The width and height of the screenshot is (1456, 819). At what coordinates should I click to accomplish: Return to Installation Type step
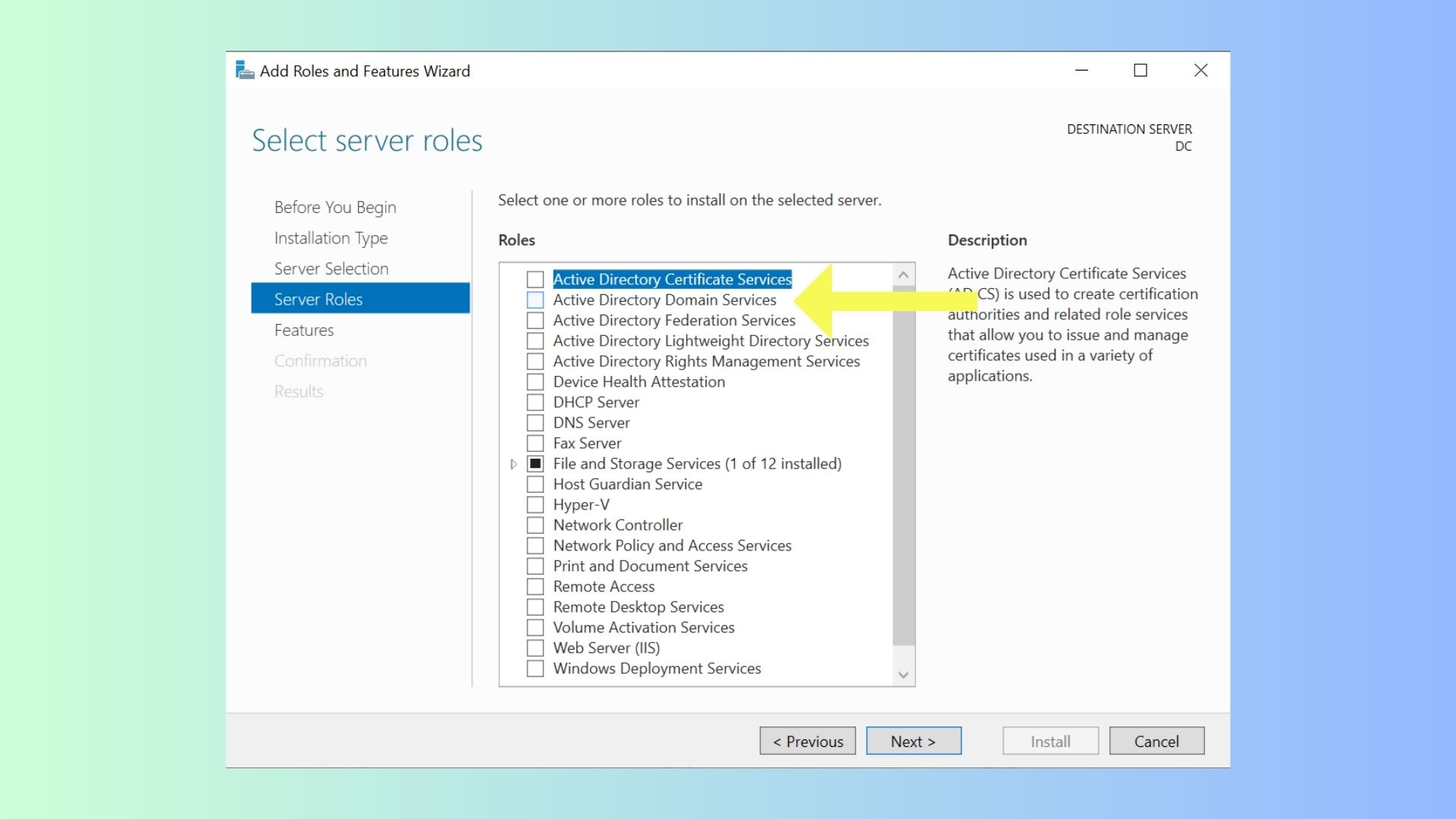331,238
